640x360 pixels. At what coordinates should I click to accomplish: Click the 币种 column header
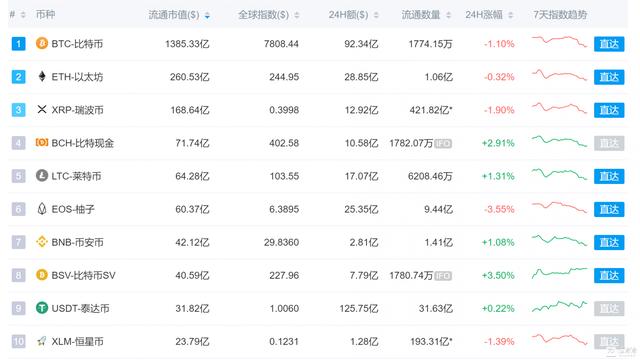point(45,15)
